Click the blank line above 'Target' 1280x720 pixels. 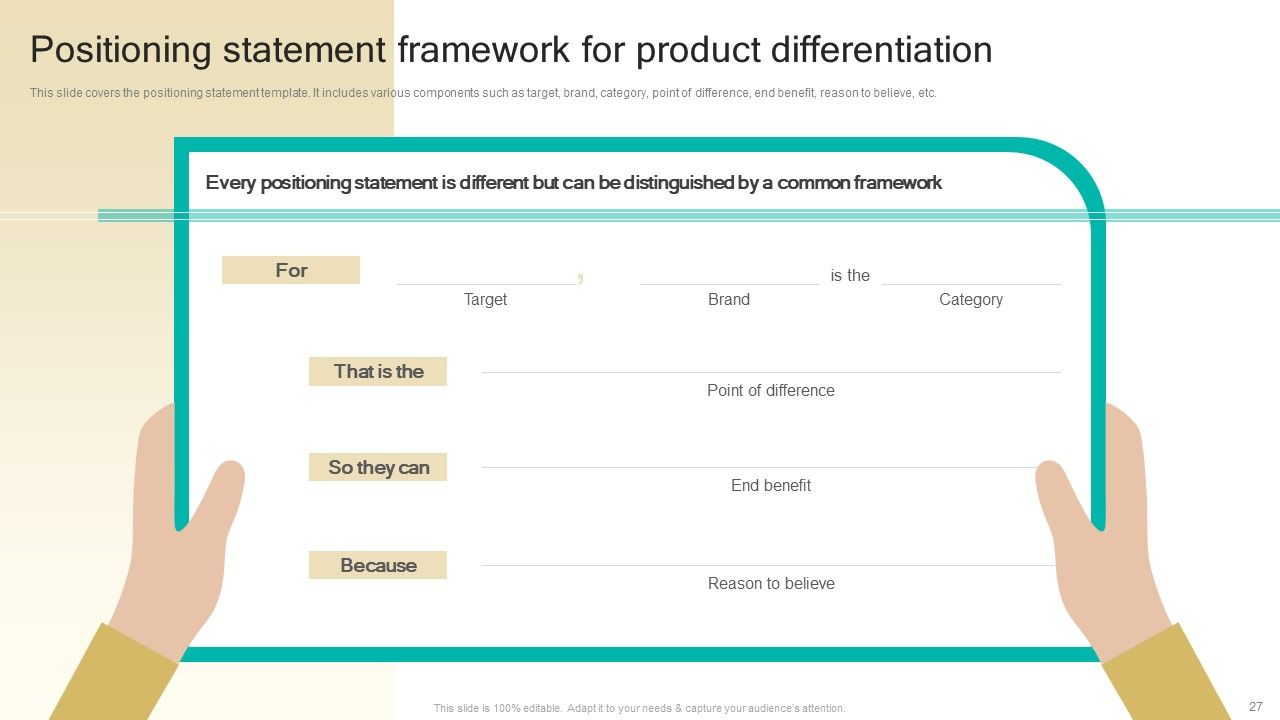(486, 284)
